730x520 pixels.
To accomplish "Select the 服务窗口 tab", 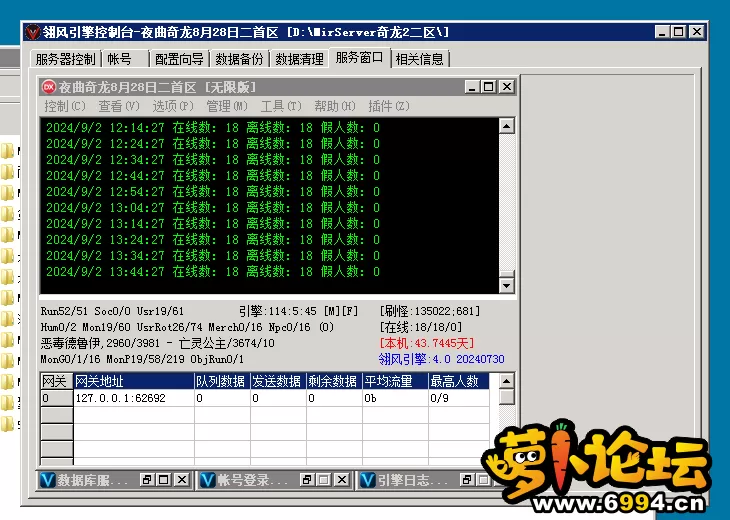I will click(x=359, y=58).
